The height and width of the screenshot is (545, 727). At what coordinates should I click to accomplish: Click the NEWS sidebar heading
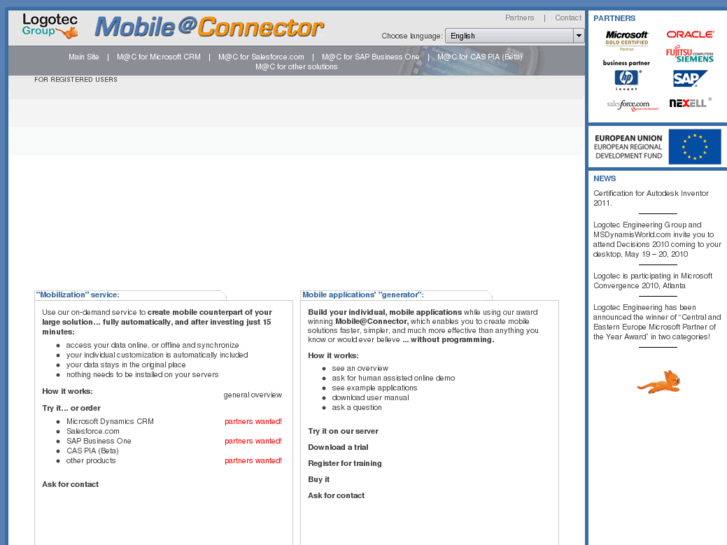point(605,179)
